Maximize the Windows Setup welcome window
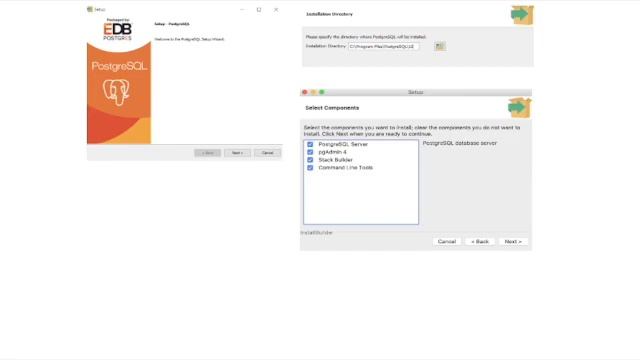The width and height of the screenshot is (640, 360). 259,9
